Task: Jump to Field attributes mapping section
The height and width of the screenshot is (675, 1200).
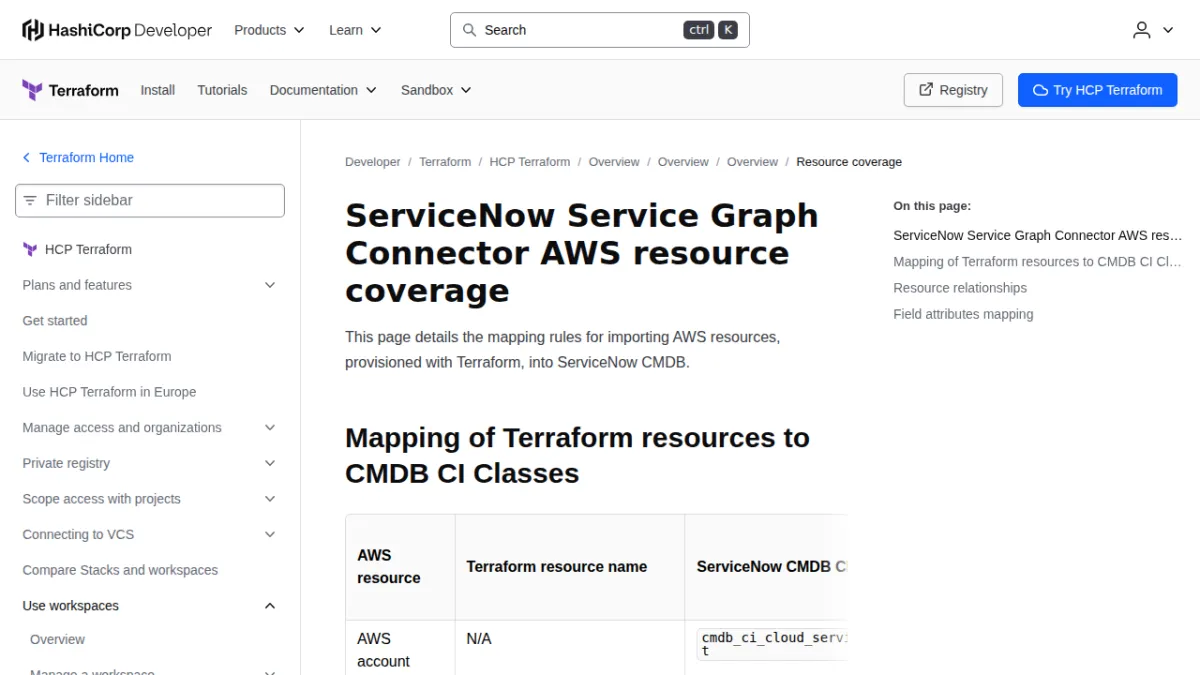Action: point(963,314)
